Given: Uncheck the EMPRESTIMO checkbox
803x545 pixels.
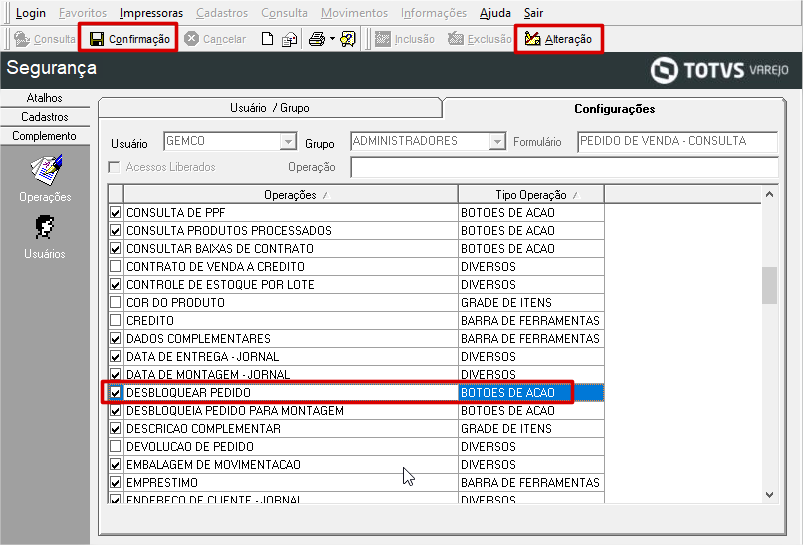Looking at the screenshot, I should 116,483.
